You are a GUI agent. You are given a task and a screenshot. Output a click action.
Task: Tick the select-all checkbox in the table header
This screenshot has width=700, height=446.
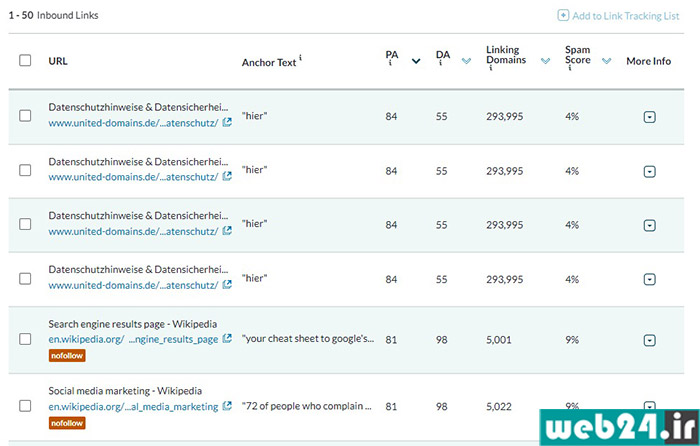pyautogui.click(x=25, y=60)
